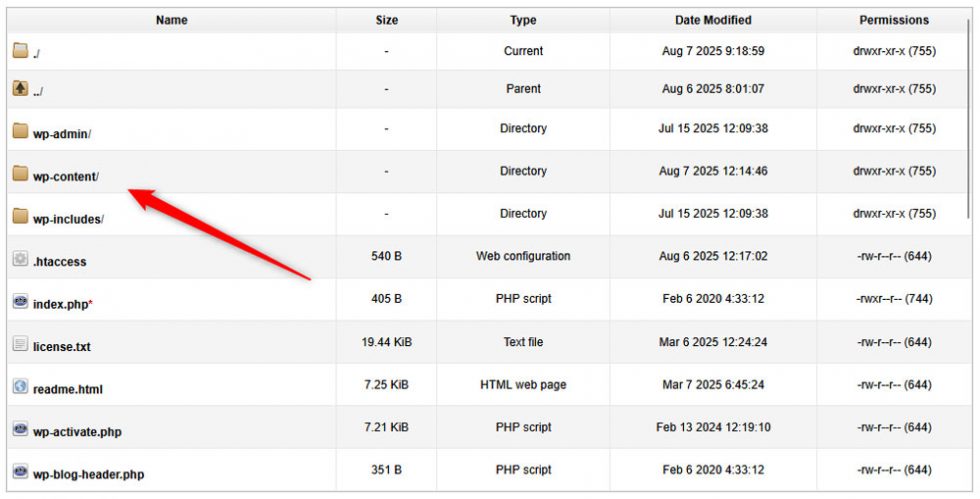Click the parent directory up-arrow icon
This screenshot has width=980, height=499.
20,88
